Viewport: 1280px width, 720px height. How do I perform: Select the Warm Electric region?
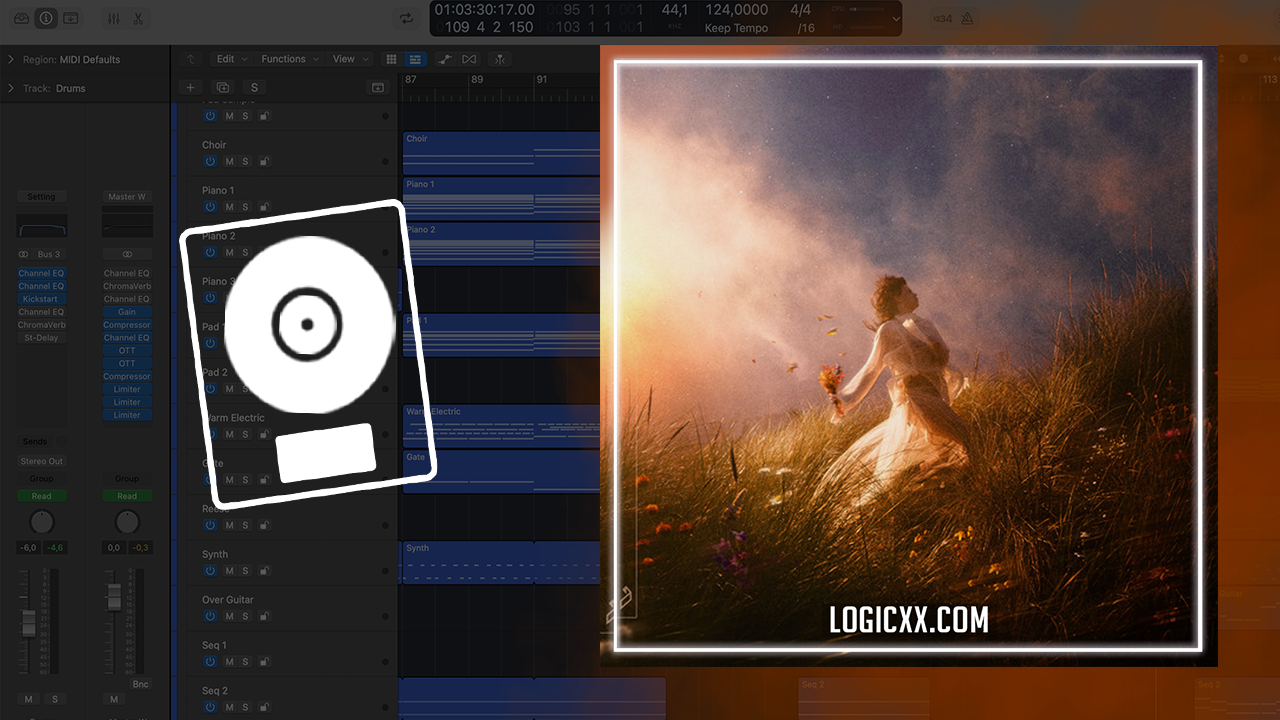[x=501, y=426]
